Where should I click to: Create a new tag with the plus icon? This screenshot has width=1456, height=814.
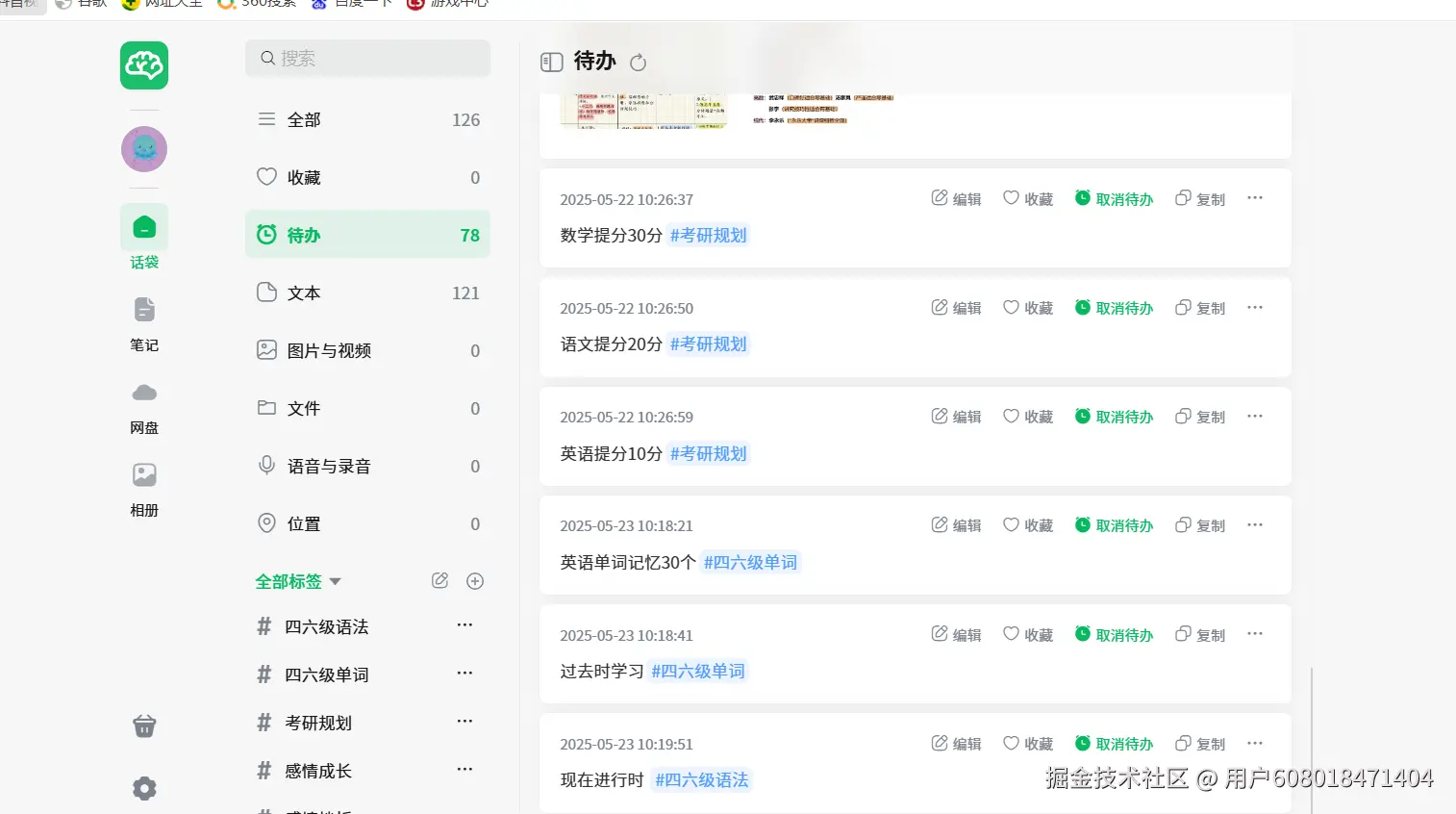pyautogui.click(x=474, y=580)
